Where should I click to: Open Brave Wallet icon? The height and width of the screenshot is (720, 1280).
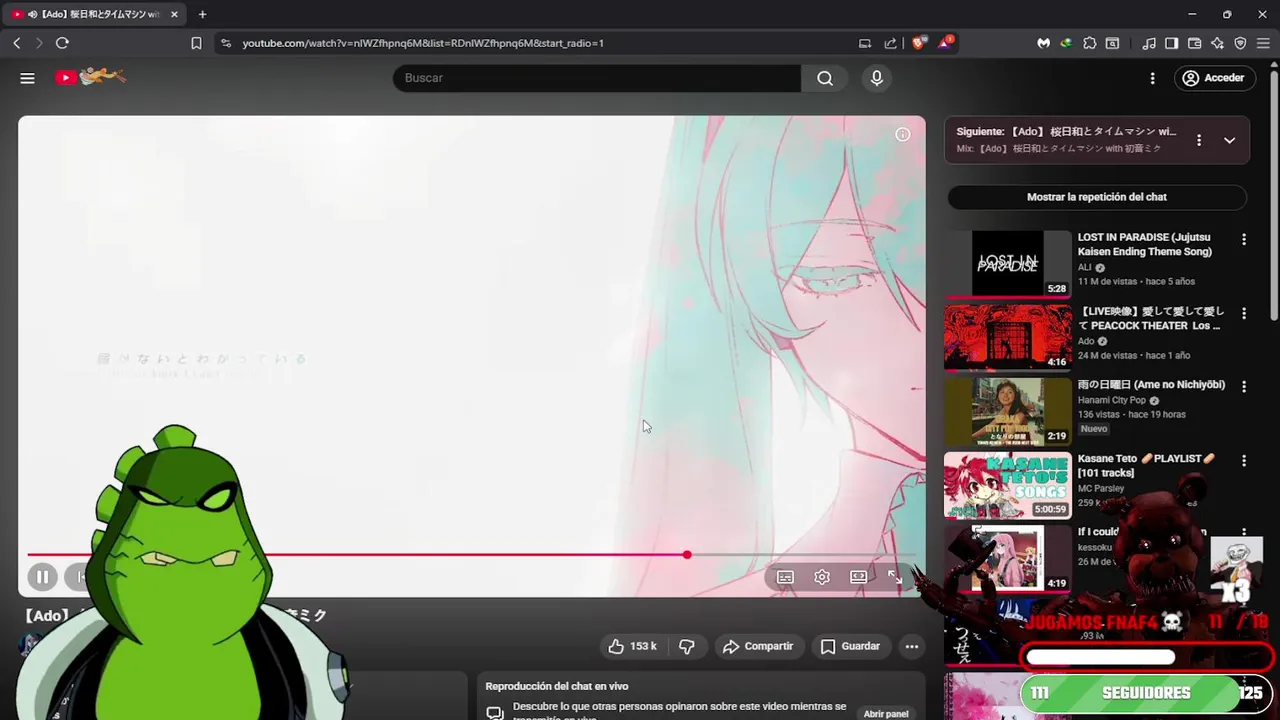[1194, 43]
